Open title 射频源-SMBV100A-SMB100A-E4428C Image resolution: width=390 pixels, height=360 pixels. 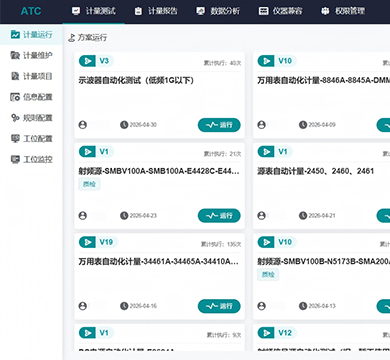point(159,171)
